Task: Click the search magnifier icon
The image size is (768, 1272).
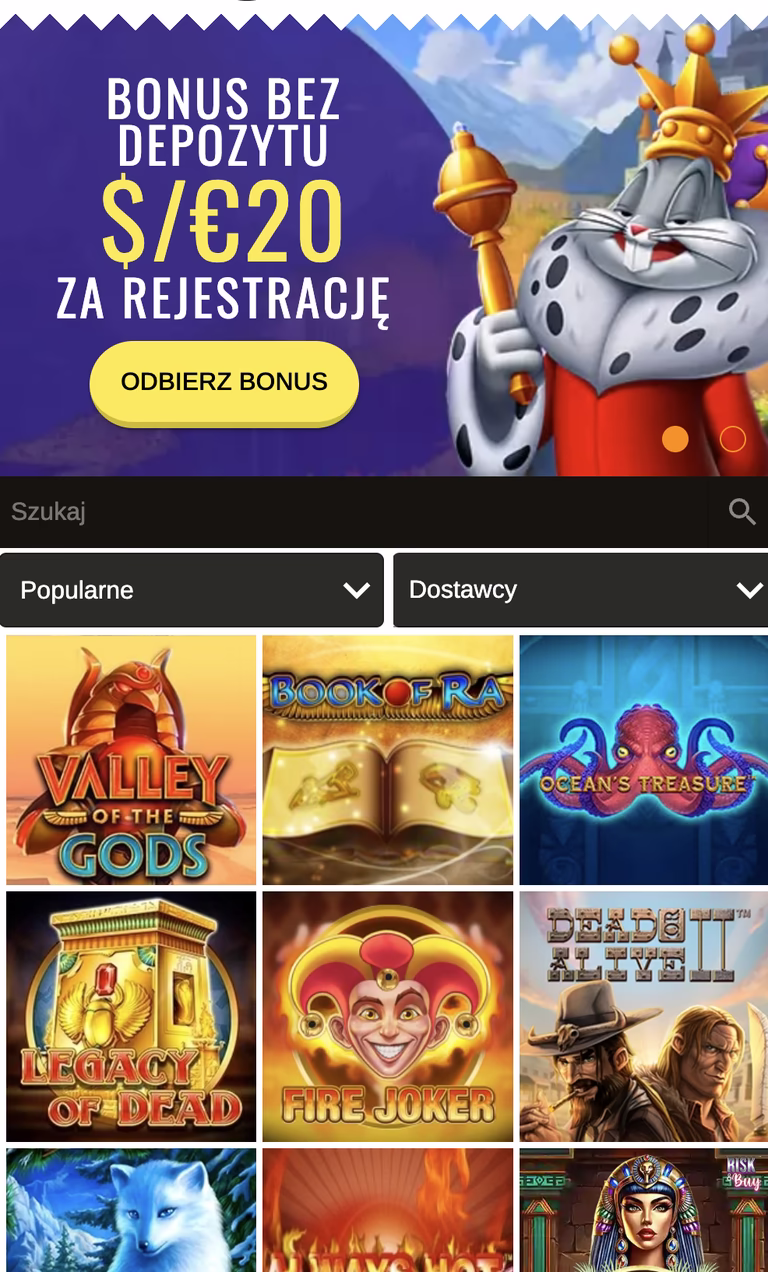Action: pos(741,512)
